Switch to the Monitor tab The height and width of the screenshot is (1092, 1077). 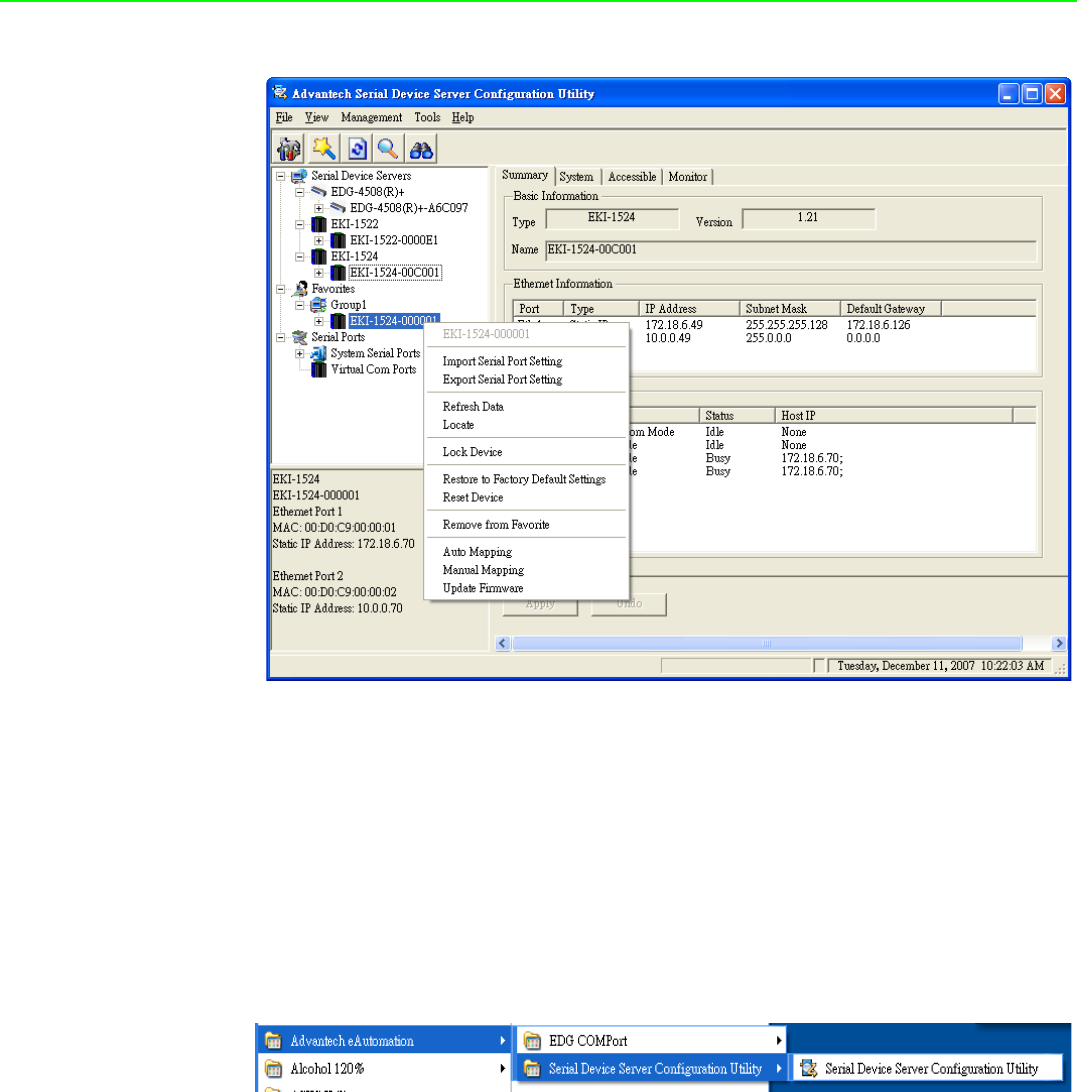(x=688, y=177)
